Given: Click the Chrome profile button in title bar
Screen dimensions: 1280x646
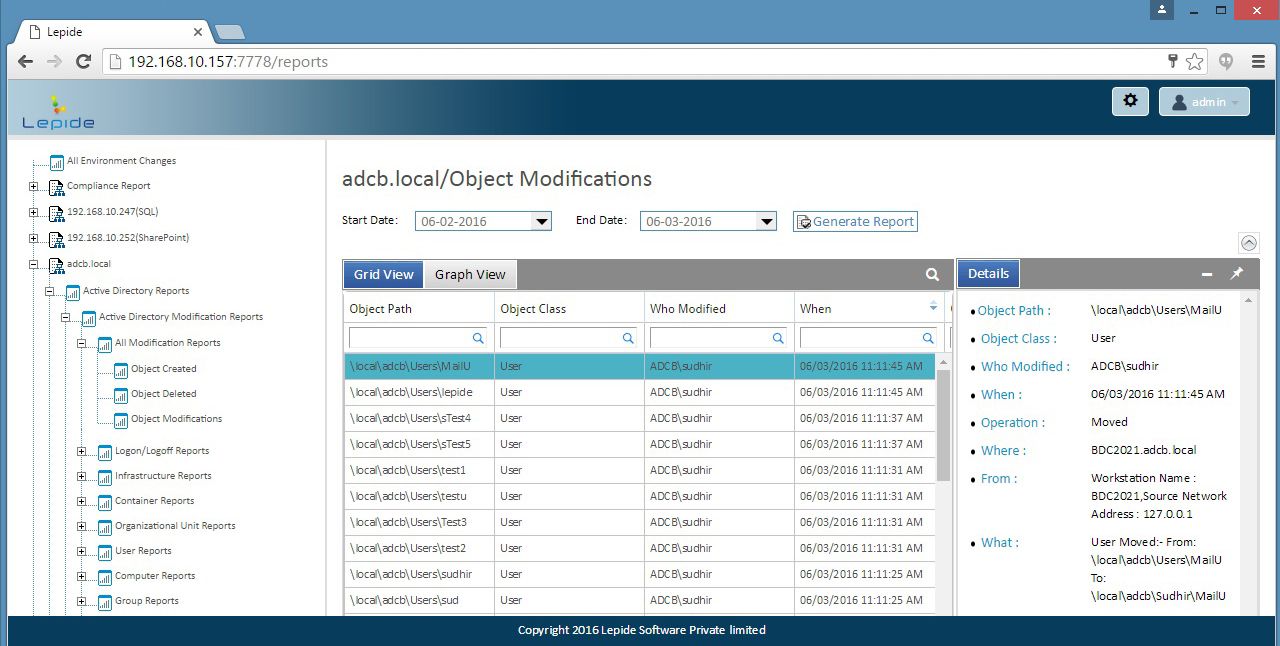Looking at the screenshot, I should pyautogui.click(x=1161, y=9).
